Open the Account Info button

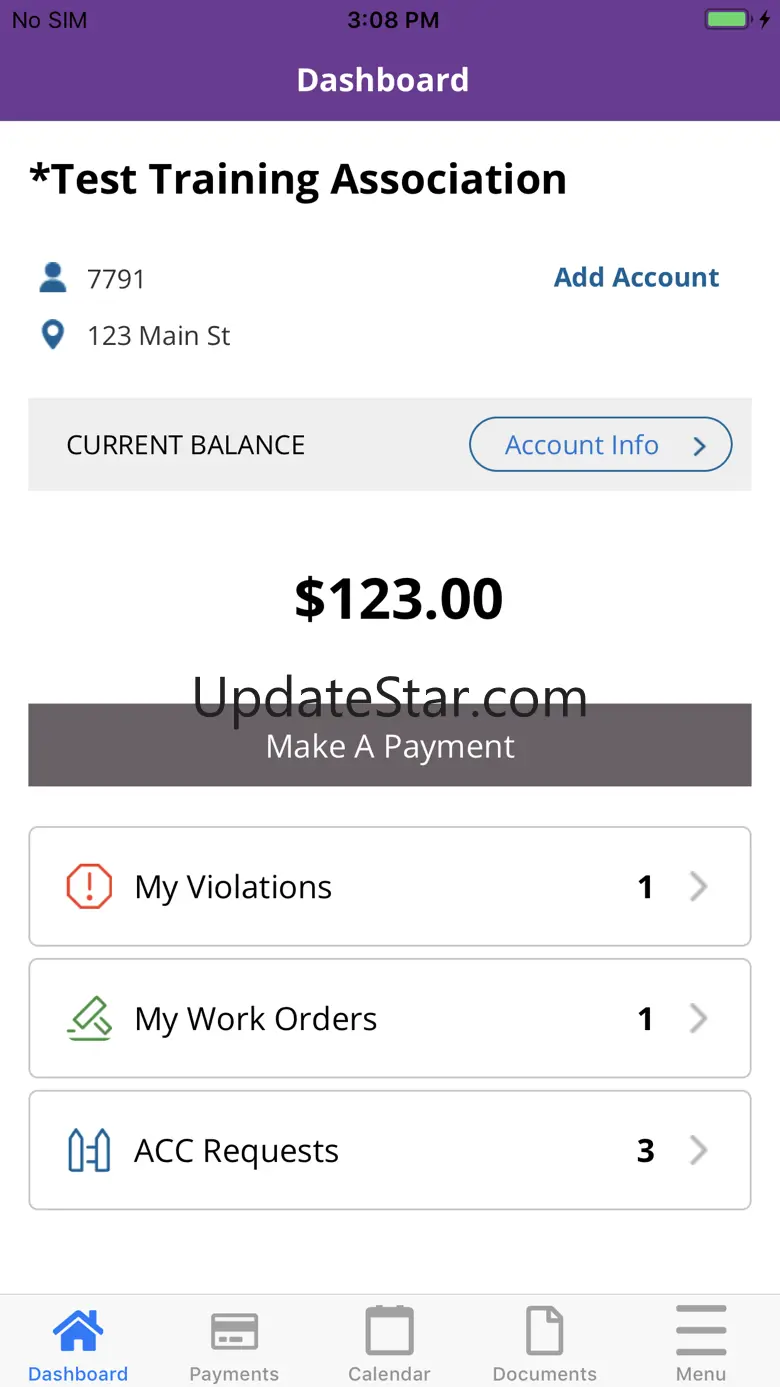pos(600,445)
